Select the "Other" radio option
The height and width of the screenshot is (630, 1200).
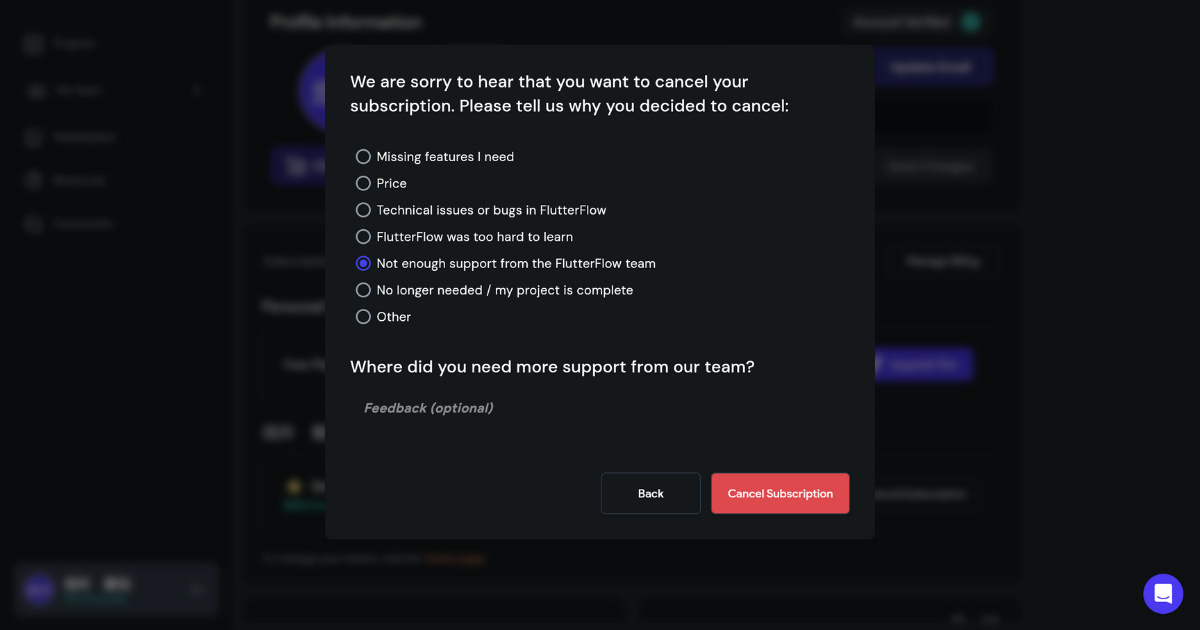tap(363, 317)
